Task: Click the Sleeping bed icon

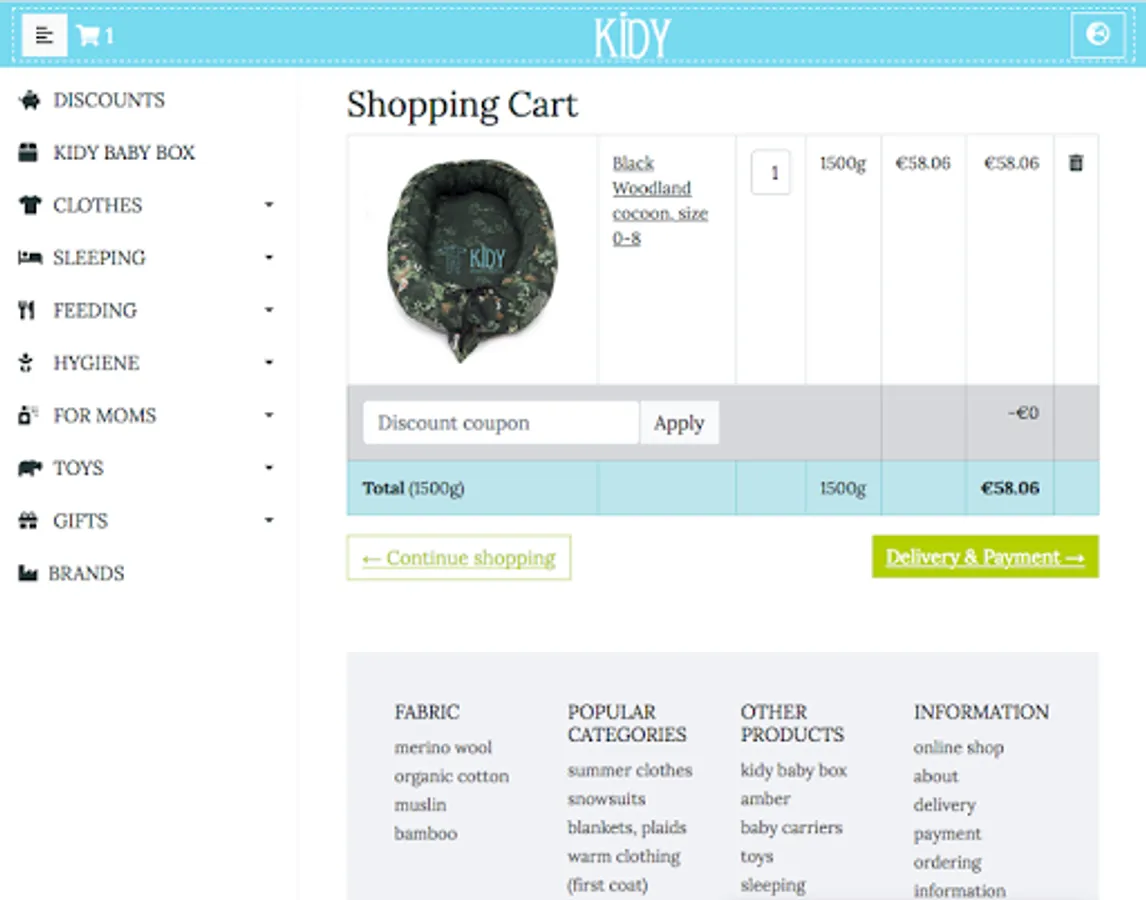Action: point(29,257)
